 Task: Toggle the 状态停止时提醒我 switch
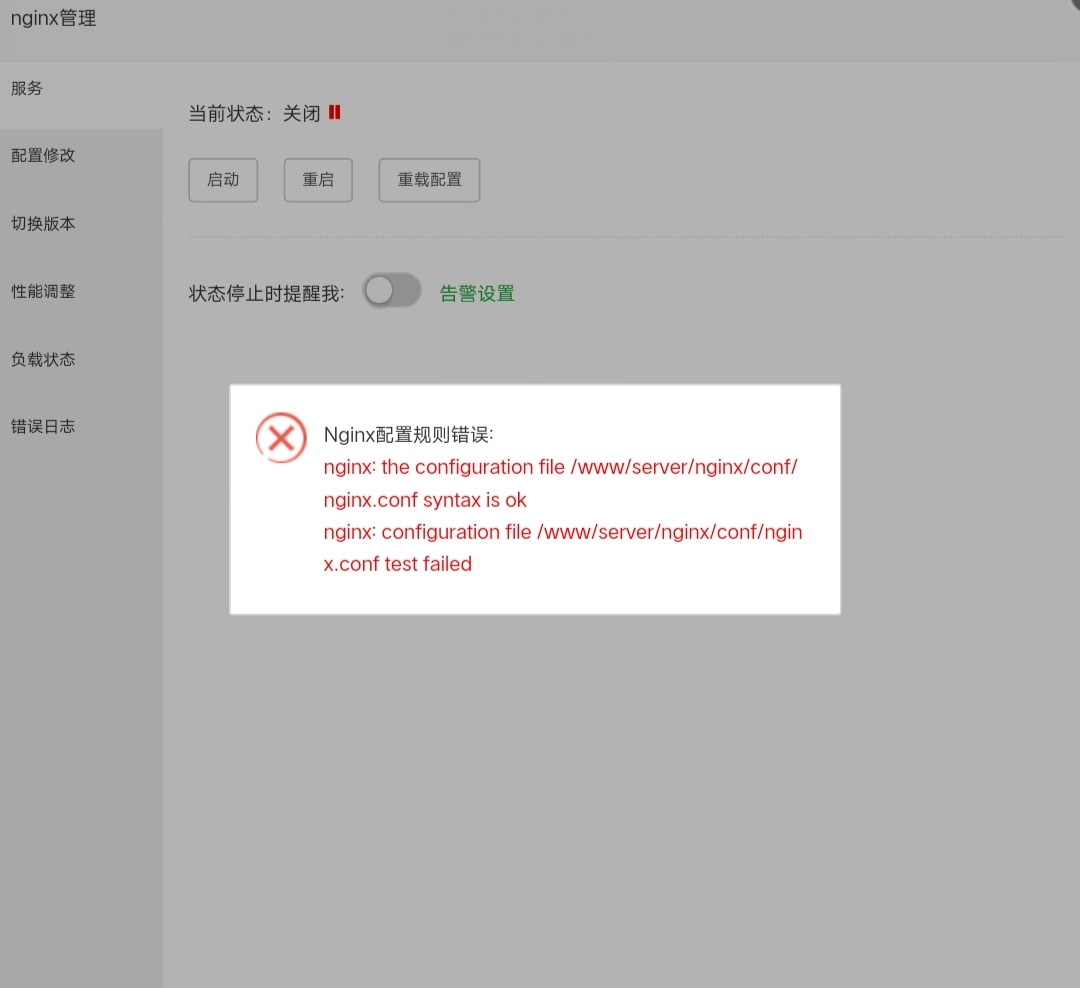click(x=392, y=291)
